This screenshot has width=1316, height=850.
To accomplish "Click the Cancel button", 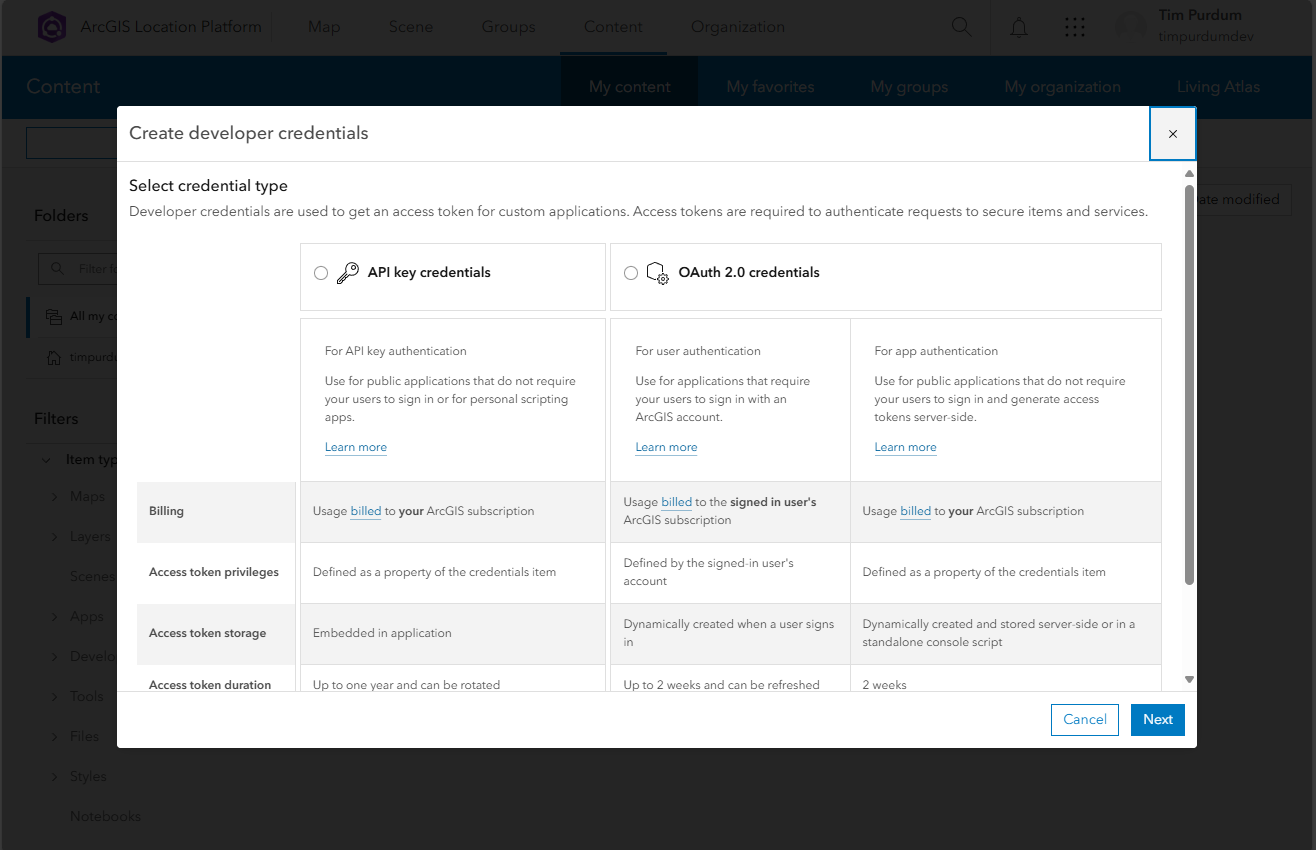I will [1085, 720].
